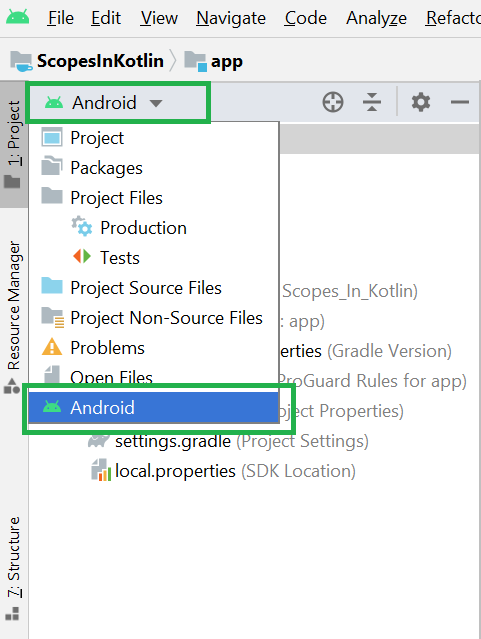Click the app module folder icon
This screenshot has height=639, width=481.
(195, 61)
